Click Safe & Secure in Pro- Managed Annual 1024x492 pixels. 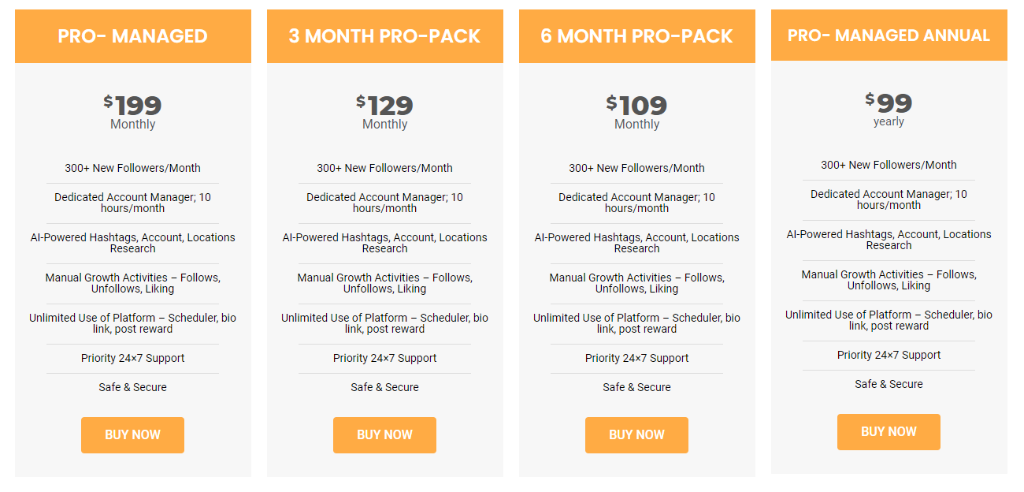point(889,384)
